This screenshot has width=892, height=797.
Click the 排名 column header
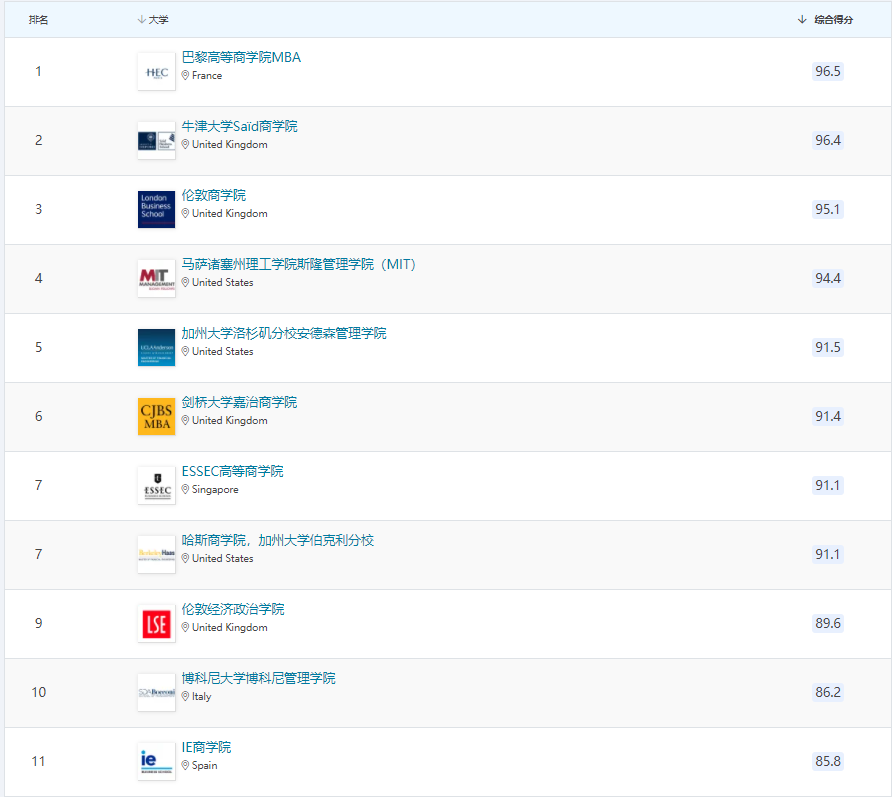point(38,19)
